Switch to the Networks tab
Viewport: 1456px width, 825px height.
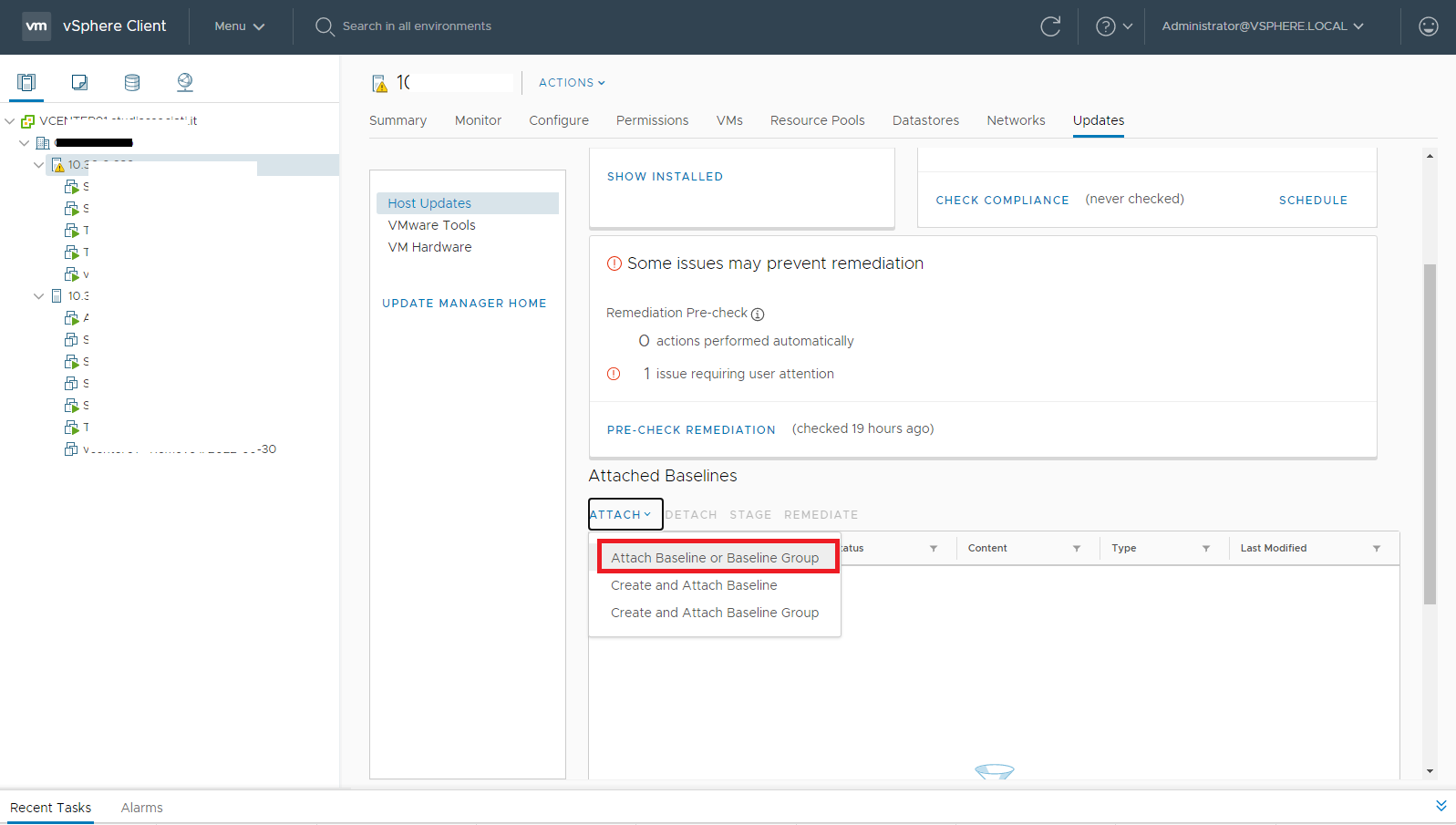click(1016, 120)
